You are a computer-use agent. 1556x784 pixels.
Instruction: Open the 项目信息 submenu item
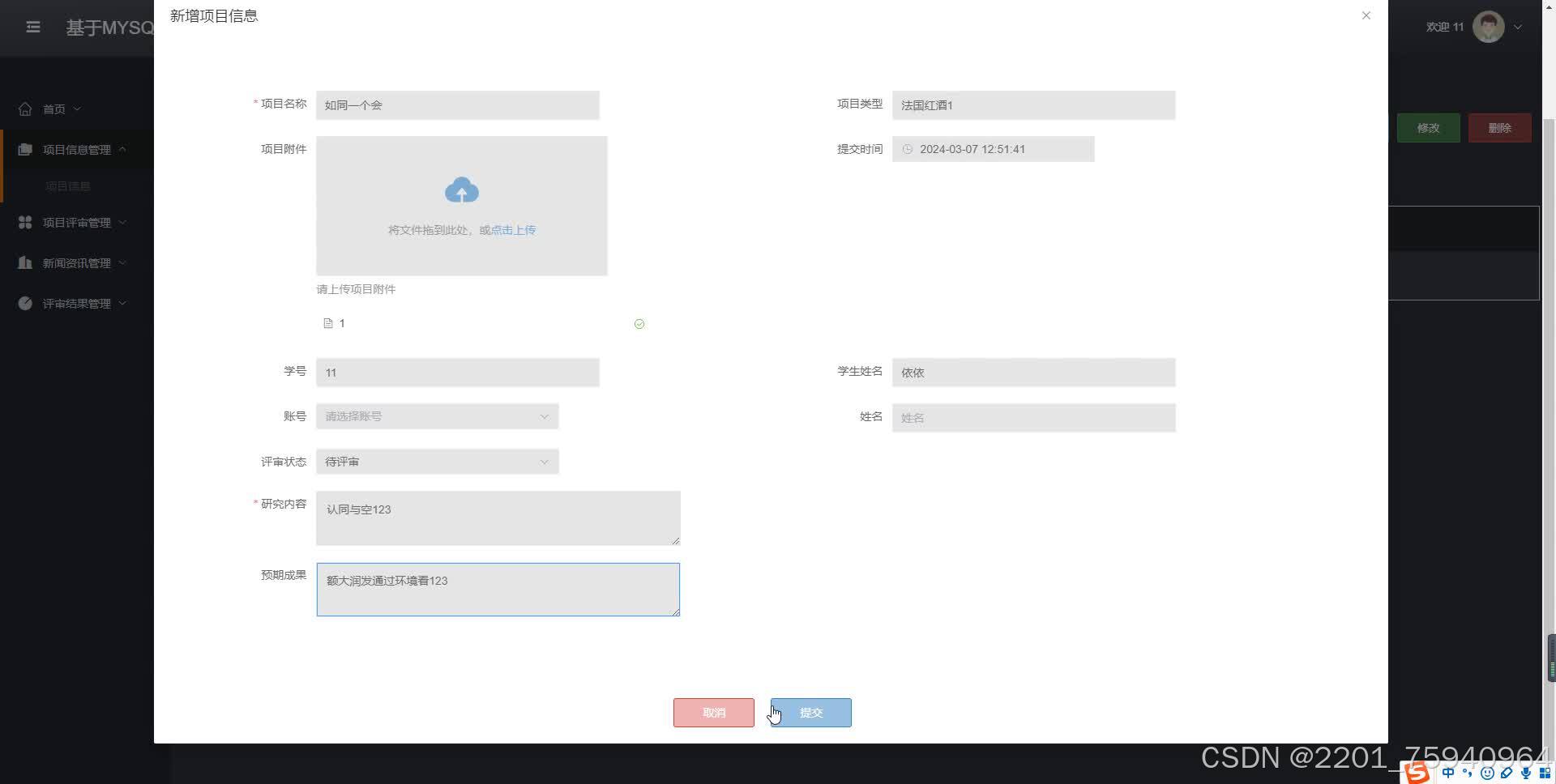click(x=68, y=186)
